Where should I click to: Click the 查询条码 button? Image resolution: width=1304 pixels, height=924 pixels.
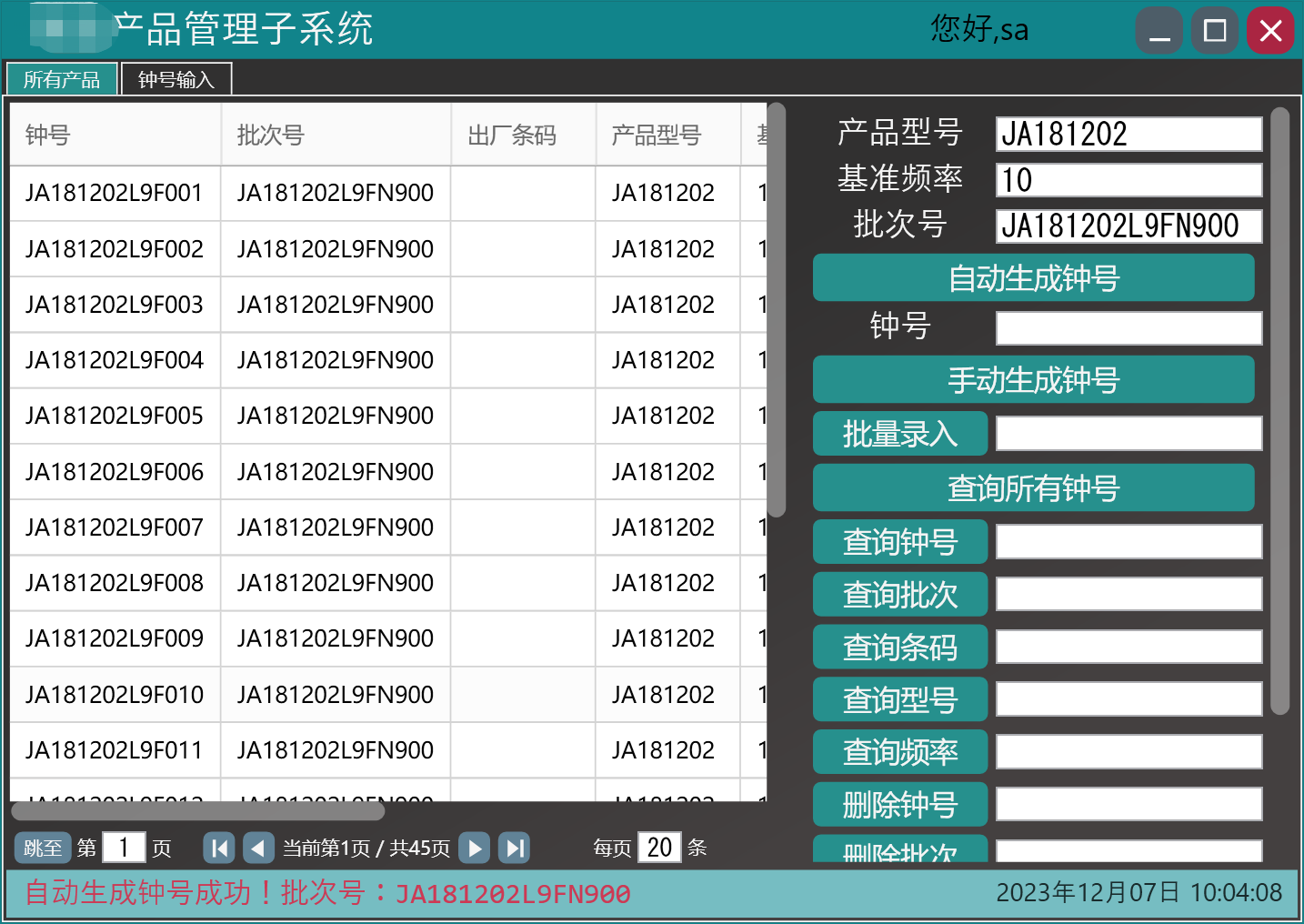900,648
